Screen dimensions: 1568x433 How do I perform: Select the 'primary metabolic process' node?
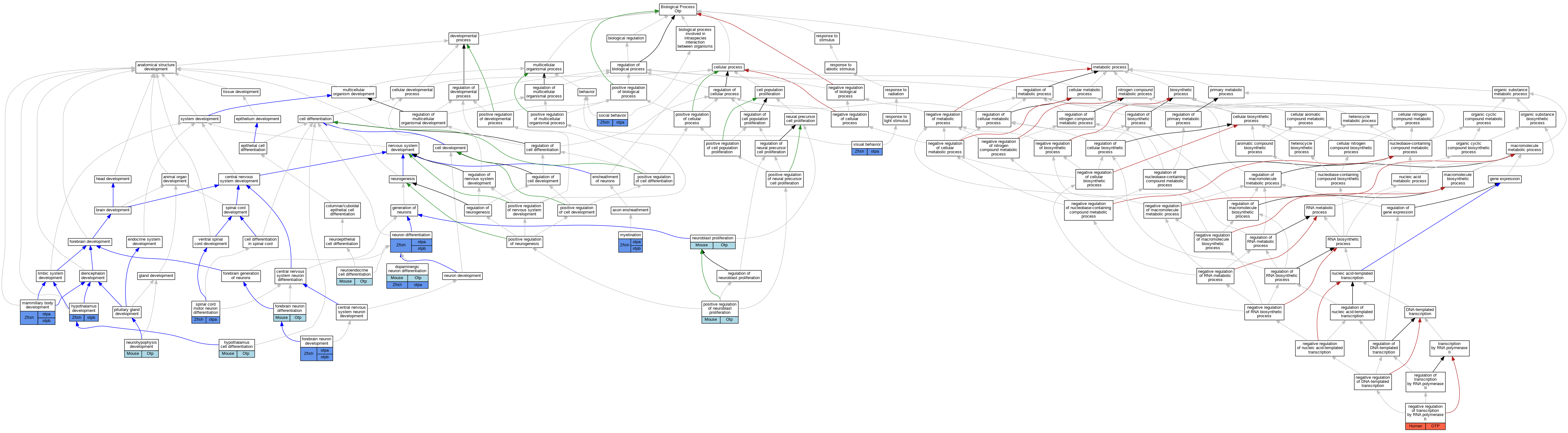[1226, 92]
